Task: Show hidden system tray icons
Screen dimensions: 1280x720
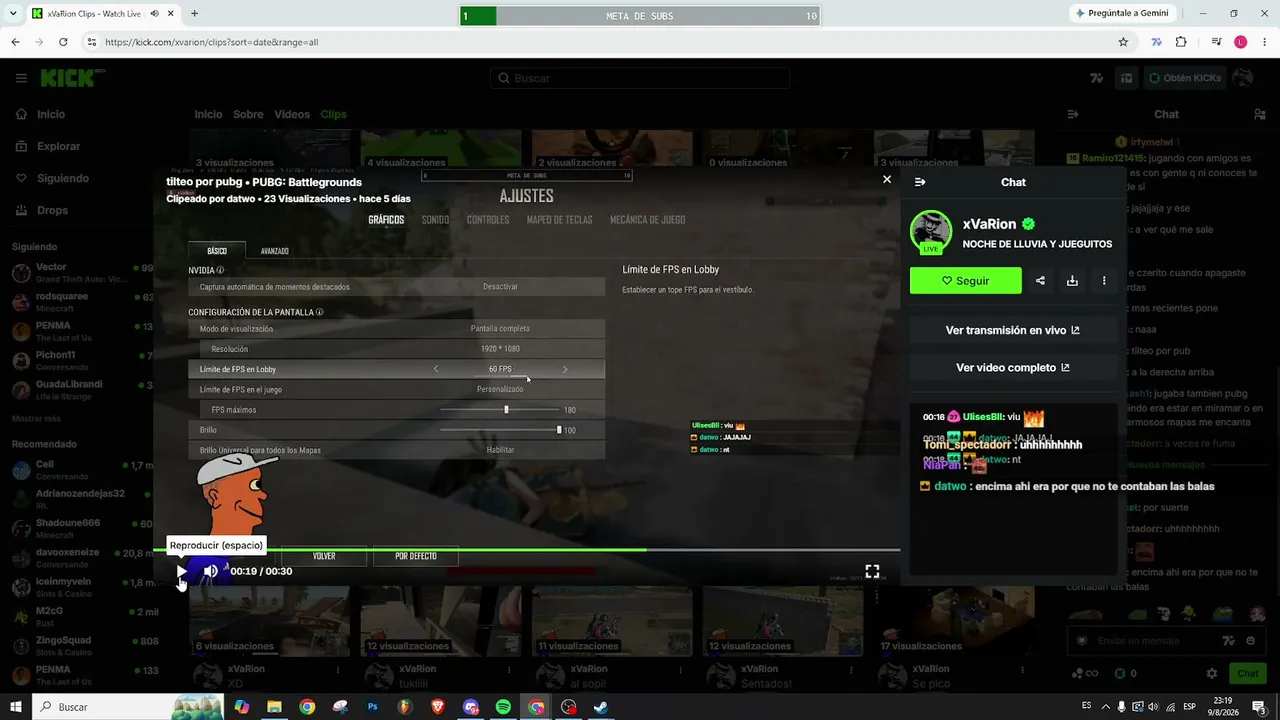Action: pos(1106,706)
